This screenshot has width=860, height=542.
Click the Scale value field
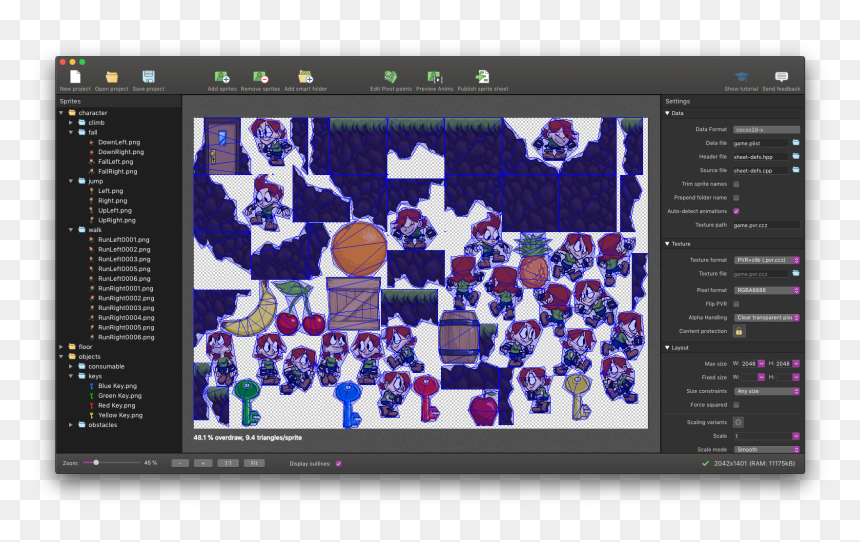pyautogui.click(x=762, y=436)
